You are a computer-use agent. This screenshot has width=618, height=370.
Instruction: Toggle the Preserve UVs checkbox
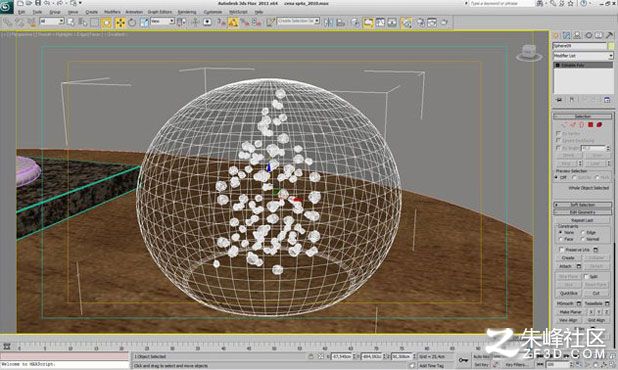[562, 250]
